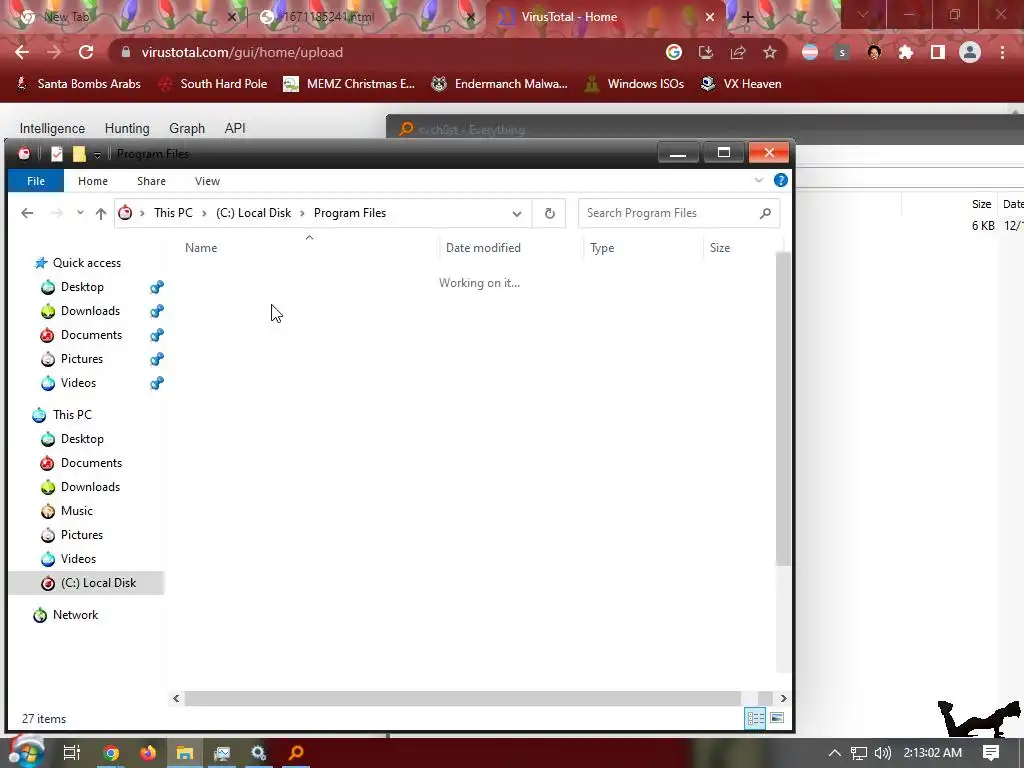Screen dimensions: 1024x768
Task: Click the horizontal scrollbar in Explorer
Action: click(462, 698)
